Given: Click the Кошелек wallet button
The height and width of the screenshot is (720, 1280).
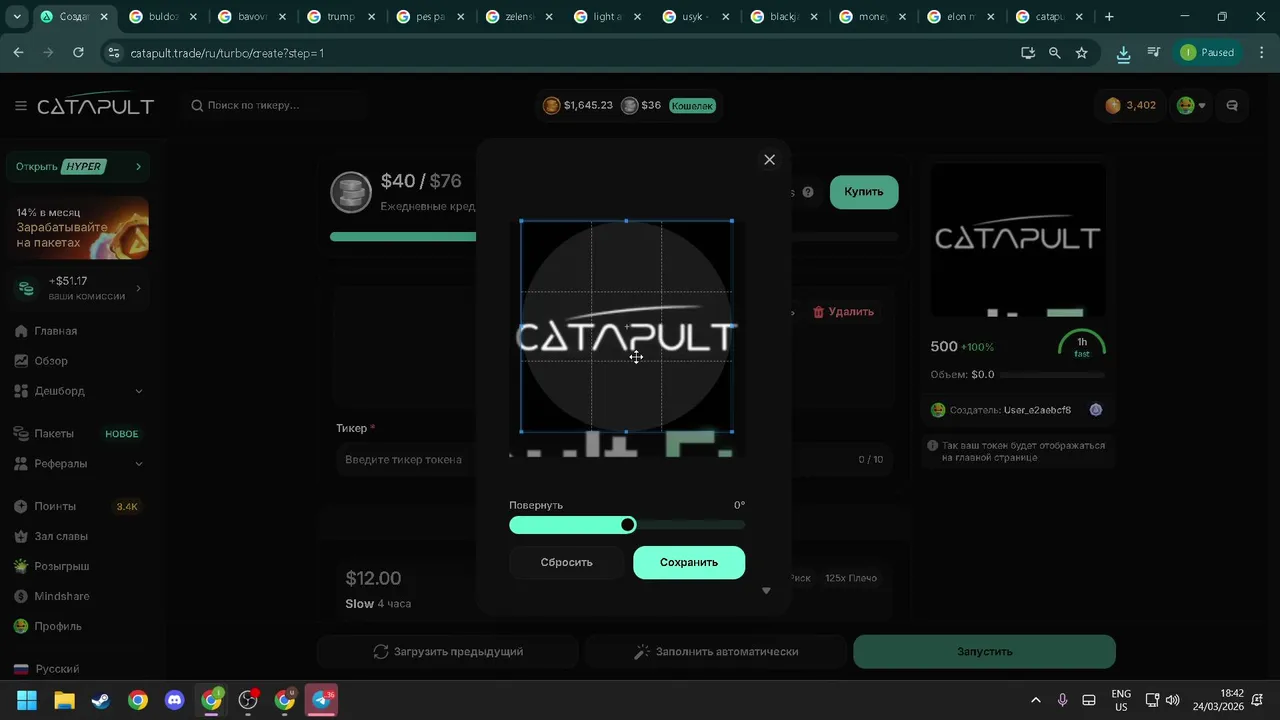Looking at the screenshot, I should (x=692, y=105).
